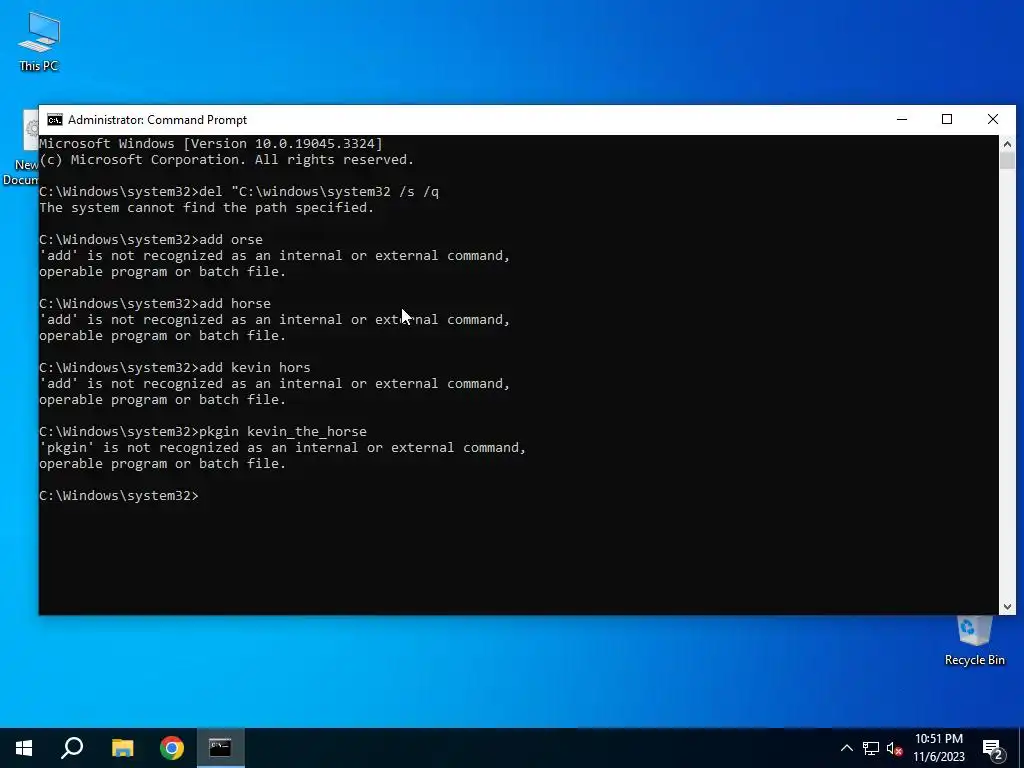The width and height of the screenshot is (1024, 768).
Task: Click the console vertical scrollbar thumb
Action: pos(1007,161)
